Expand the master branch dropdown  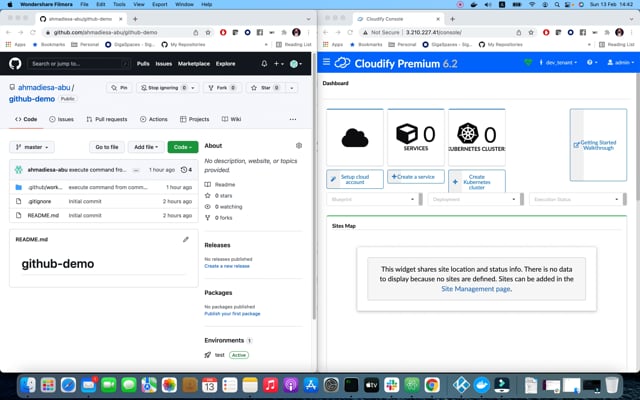pos(32,147)
